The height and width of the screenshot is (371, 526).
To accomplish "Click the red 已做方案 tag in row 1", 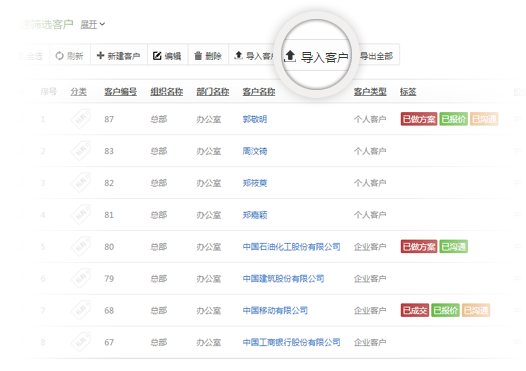I will [x=419, y=119].
